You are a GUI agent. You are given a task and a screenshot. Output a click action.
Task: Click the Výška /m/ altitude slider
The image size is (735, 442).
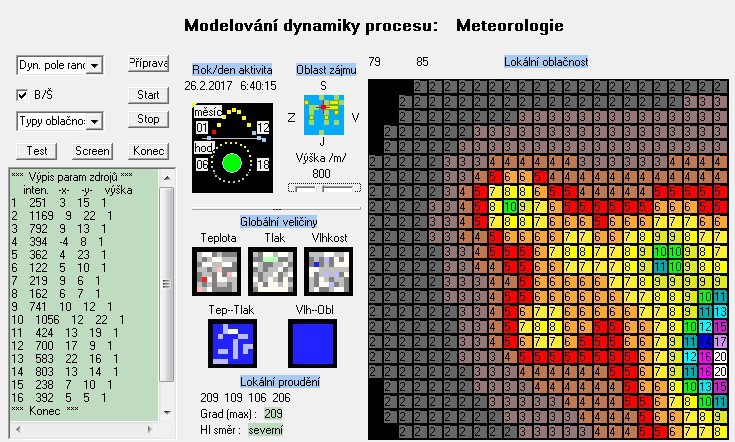point(324,187)
